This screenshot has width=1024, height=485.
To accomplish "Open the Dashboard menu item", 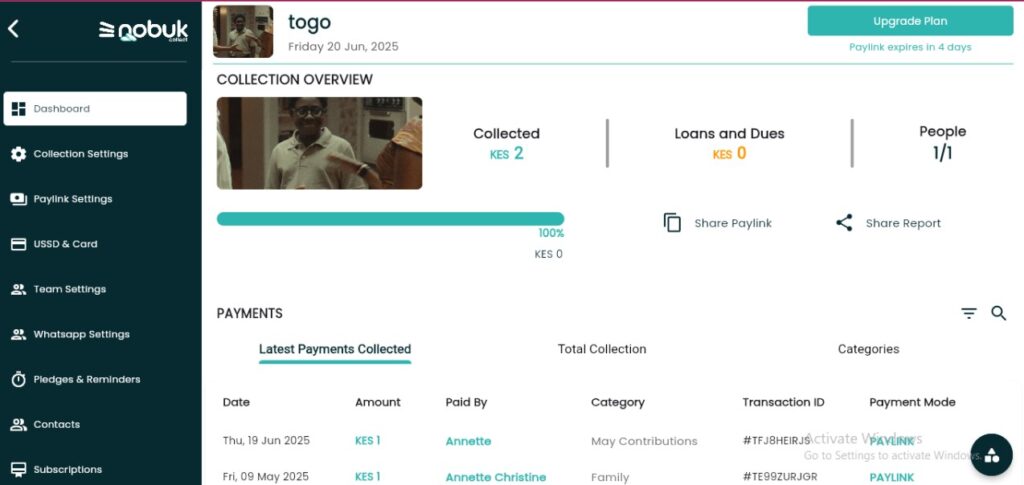I will tap(95, 109).
